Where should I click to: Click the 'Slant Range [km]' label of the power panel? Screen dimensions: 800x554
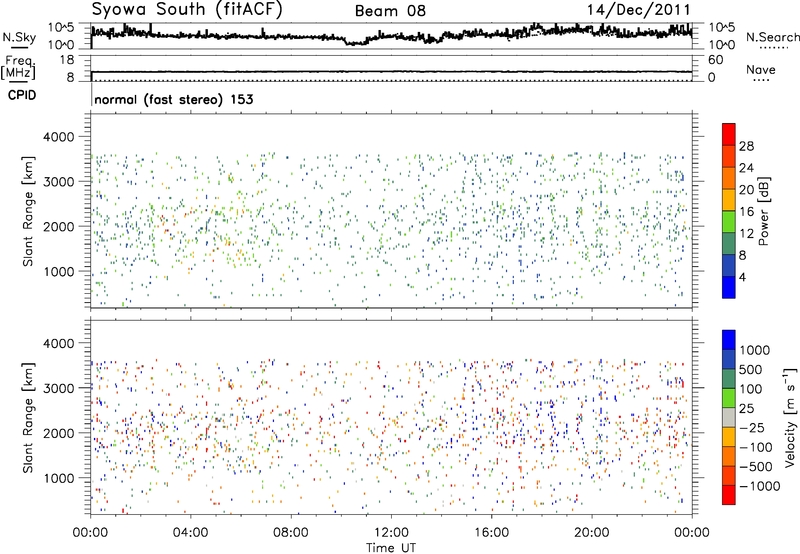[x=28, y=211]
